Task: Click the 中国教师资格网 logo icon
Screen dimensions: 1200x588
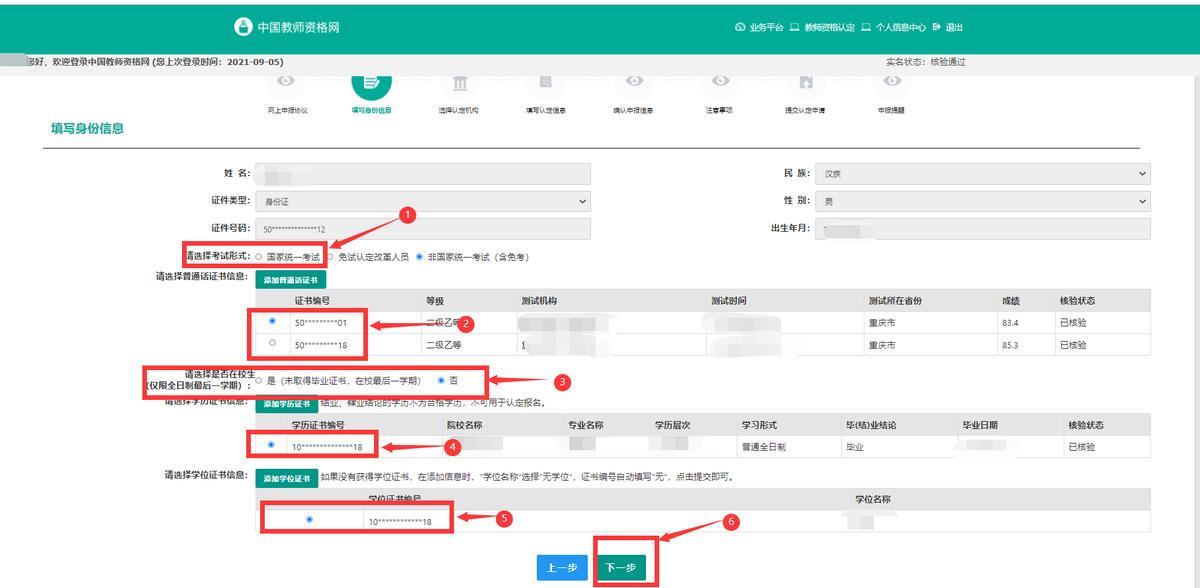Action: click(243, 27)
